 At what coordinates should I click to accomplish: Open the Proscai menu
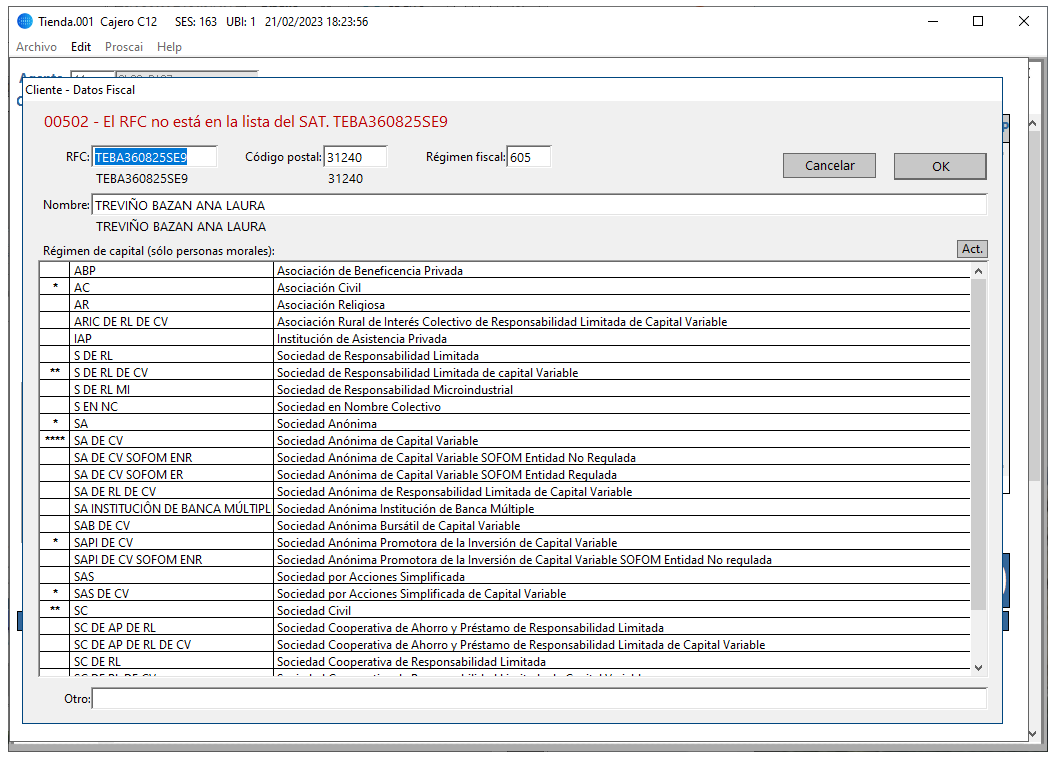coord(124,47)
